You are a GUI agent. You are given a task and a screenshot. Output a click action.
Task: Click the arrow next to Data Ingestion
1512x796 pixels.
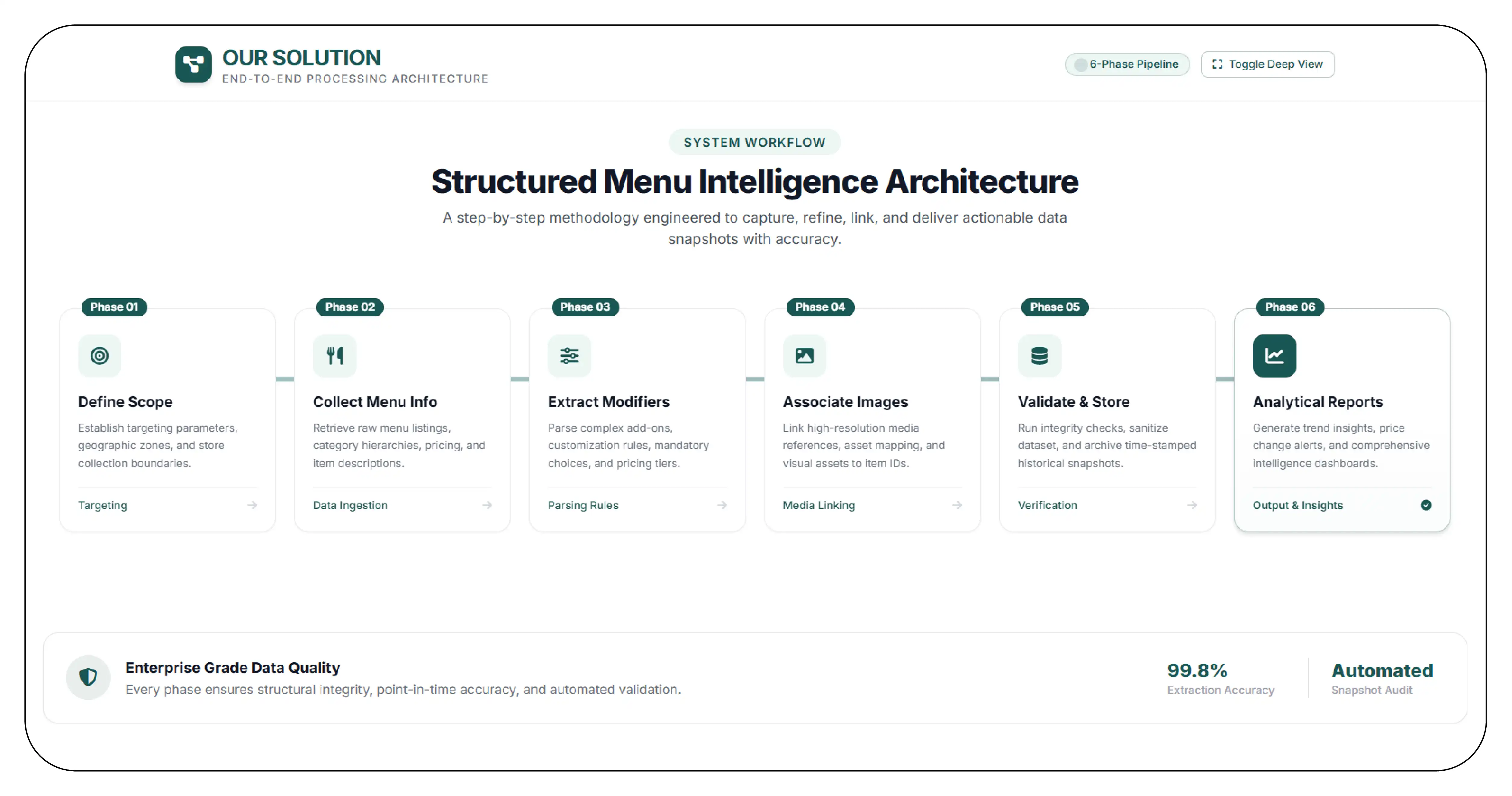487,505
